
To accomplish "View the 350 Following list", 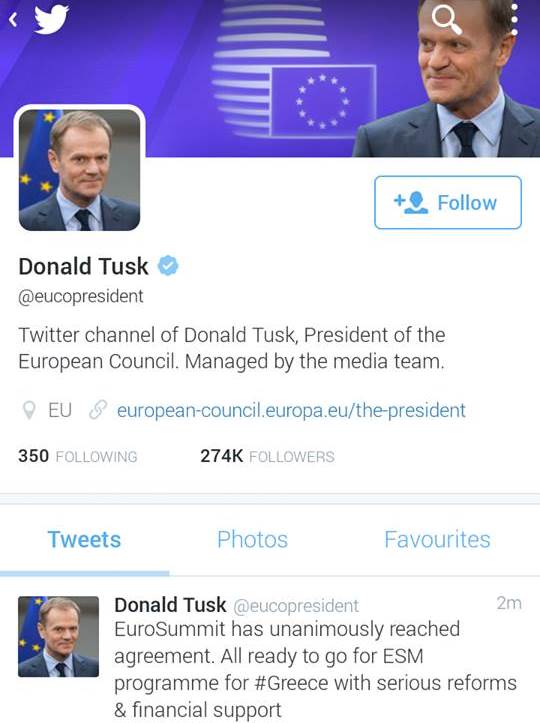I will click(x=77, y=456).
